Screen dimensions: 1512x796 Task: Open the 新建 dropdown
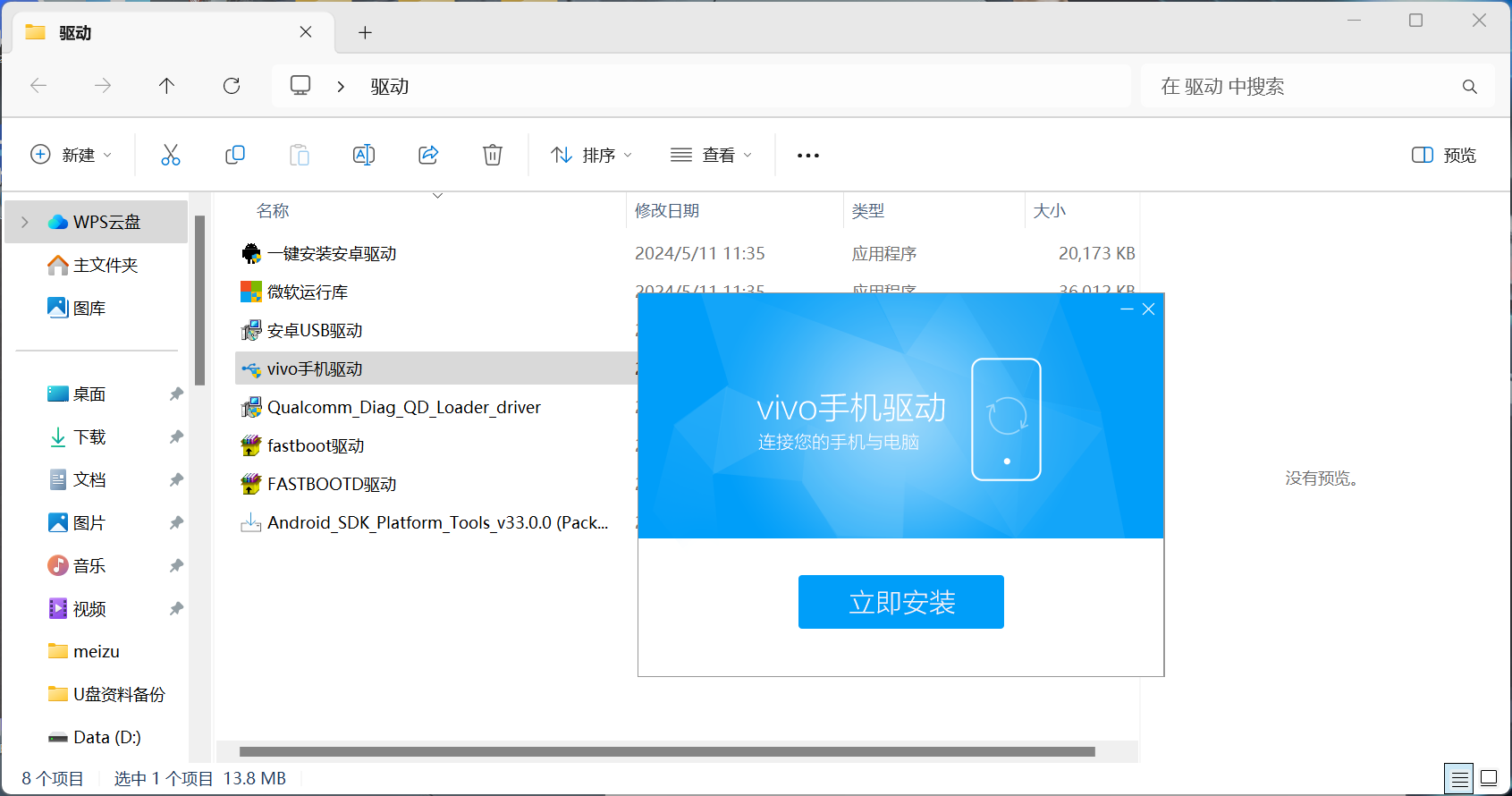72,155
